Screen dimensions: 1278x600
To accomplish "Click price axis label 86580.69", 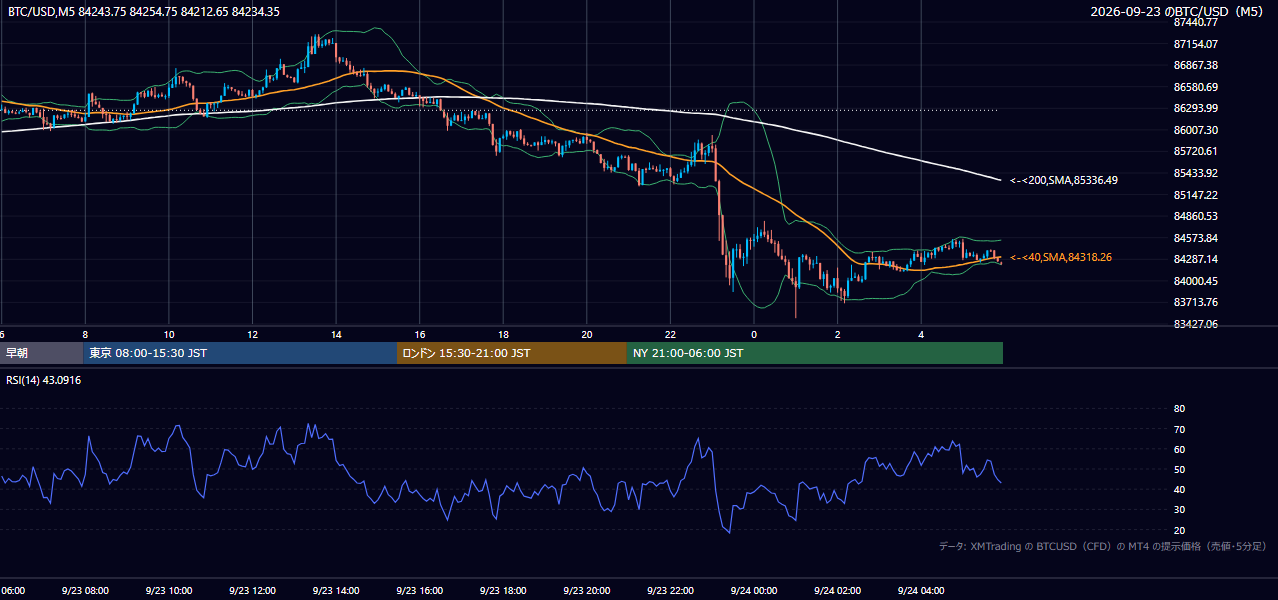I will pyautogui.click(x=1196, y=87).
